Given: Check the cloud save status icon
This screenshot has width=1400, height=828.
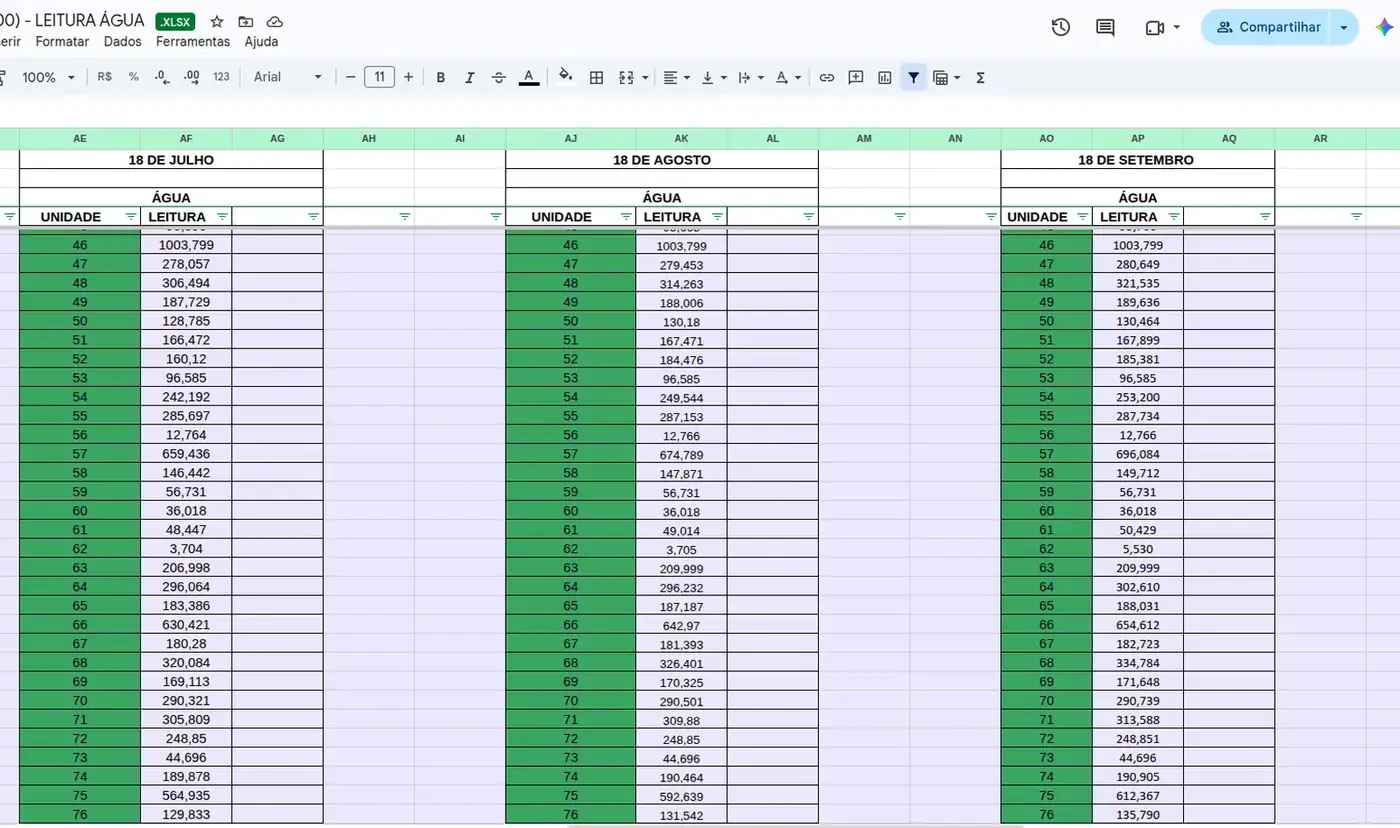Looking at the screenshot, I should [275, 22].
